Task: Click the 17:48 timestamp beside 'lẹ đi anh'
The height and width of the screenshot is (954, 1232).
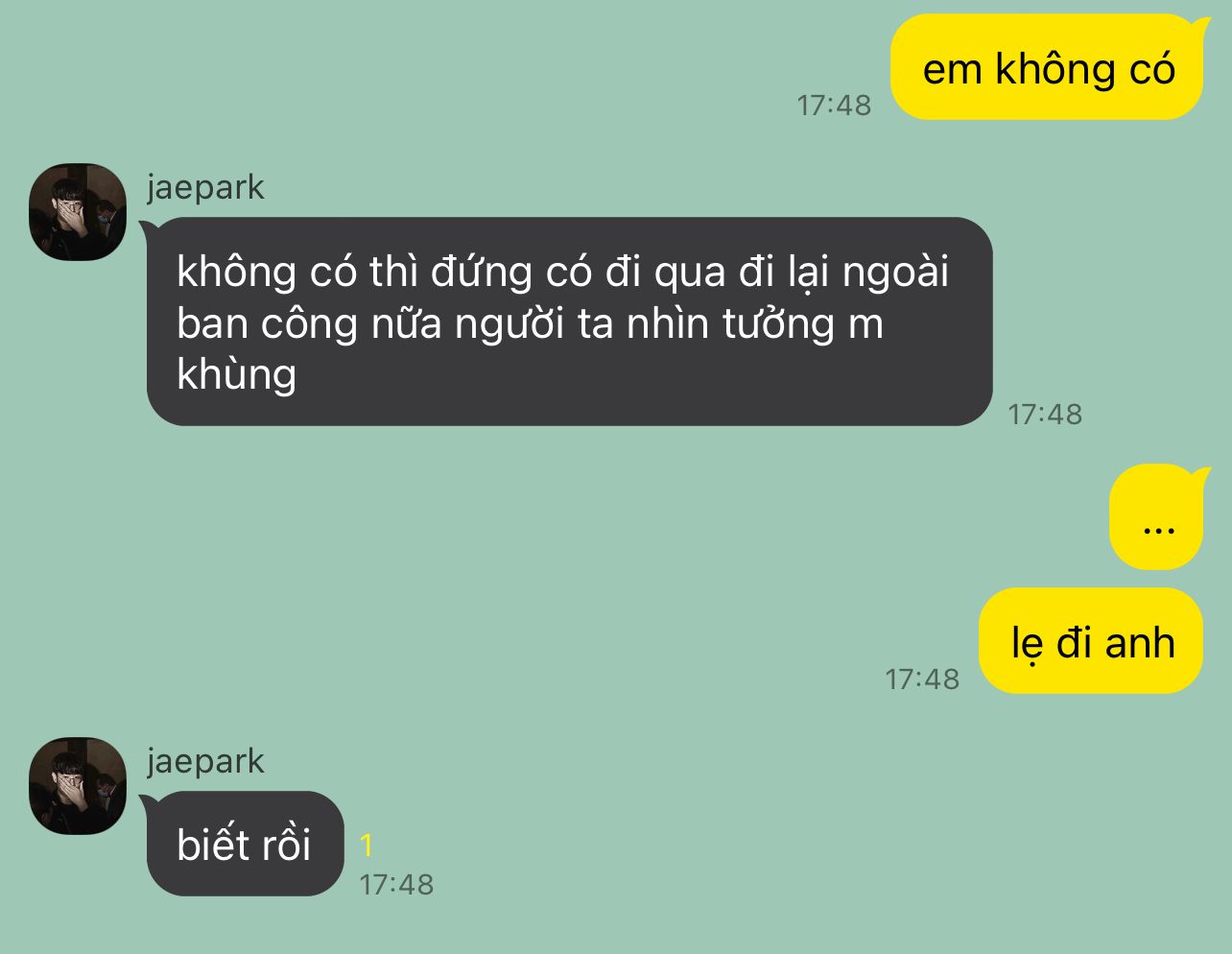Action: (922, 679)
